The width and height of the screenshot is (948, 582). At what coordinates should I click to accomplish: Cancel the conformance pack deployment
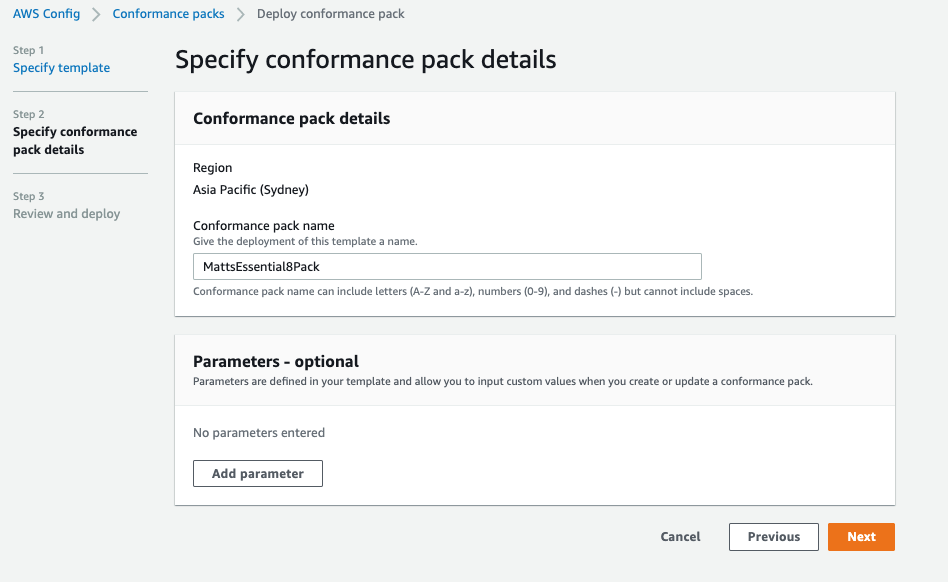680,537
